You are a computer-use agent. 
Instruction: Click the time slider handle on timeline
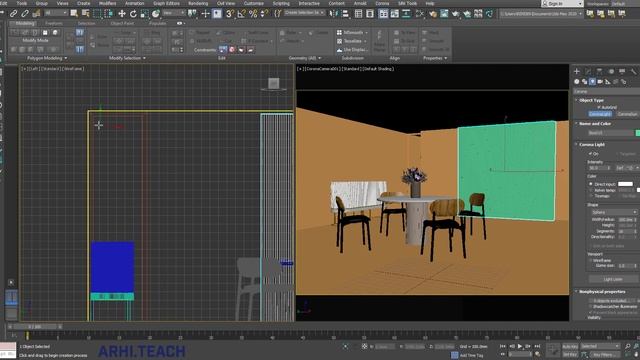(35, 327)
